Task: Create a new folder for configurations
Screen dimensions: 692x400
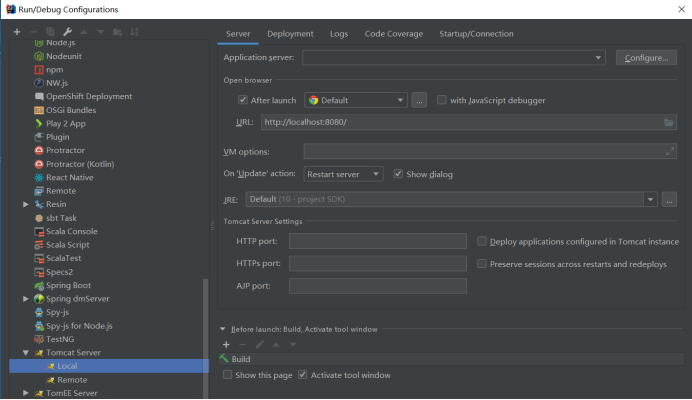Action: pyautogui.click(x=117, y=32)
